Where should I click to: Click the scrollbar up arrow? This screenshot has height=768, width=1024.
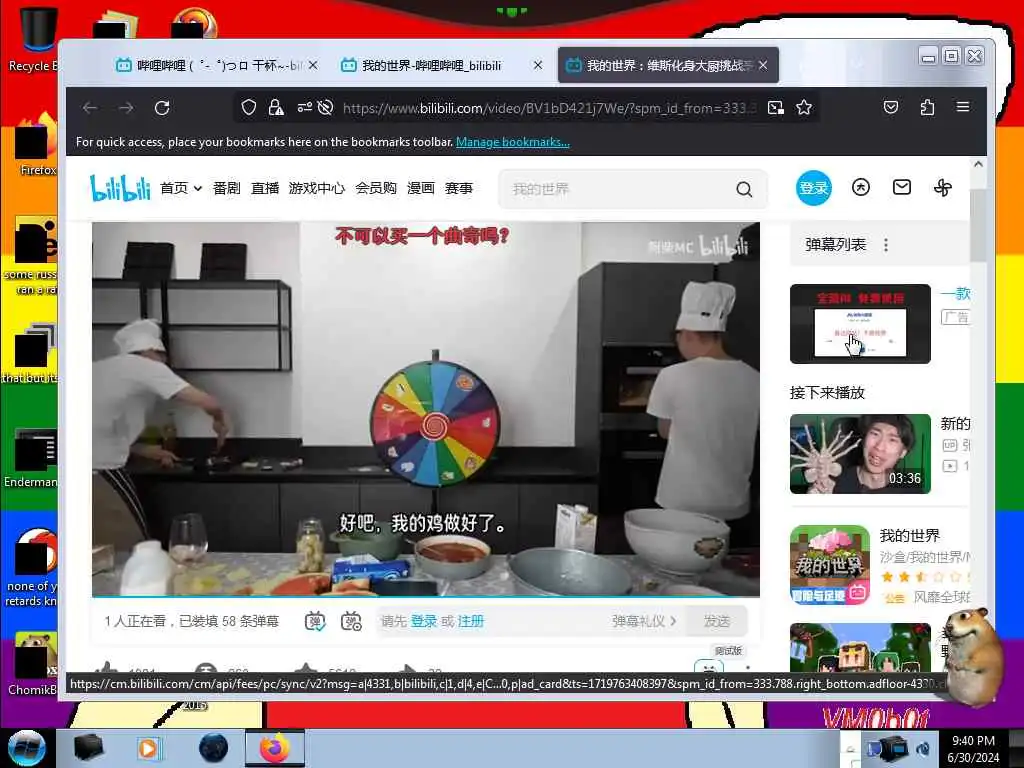[x=978, y=165]
